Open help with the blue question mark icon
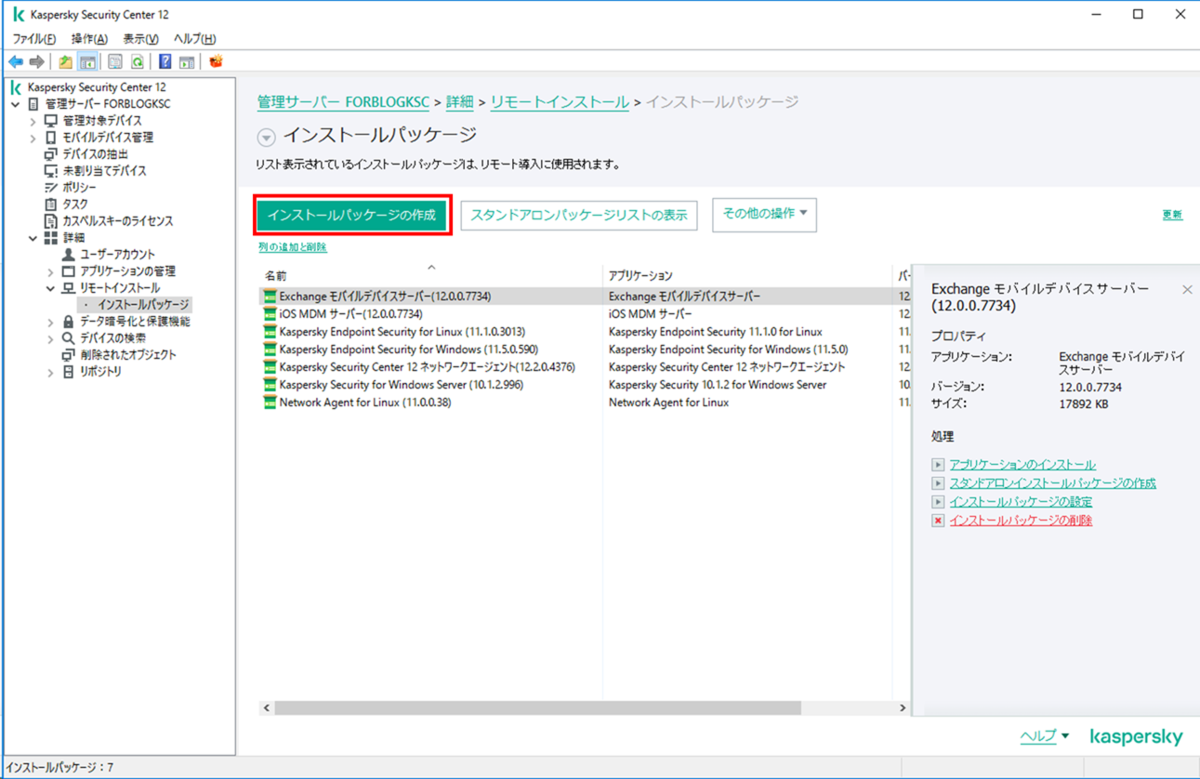 tap(165, 61)
